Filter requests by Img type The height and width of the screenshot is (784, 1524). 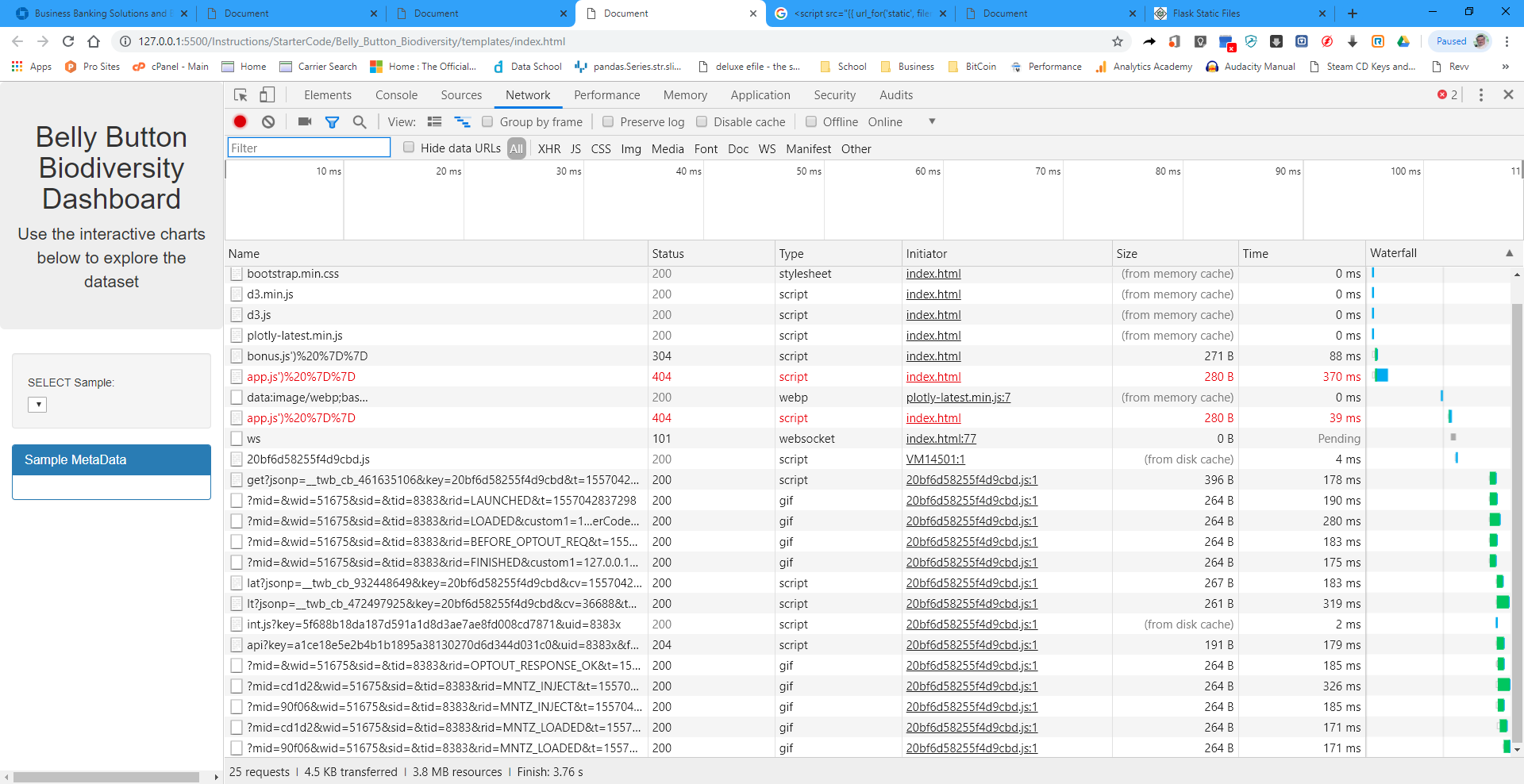631,148
